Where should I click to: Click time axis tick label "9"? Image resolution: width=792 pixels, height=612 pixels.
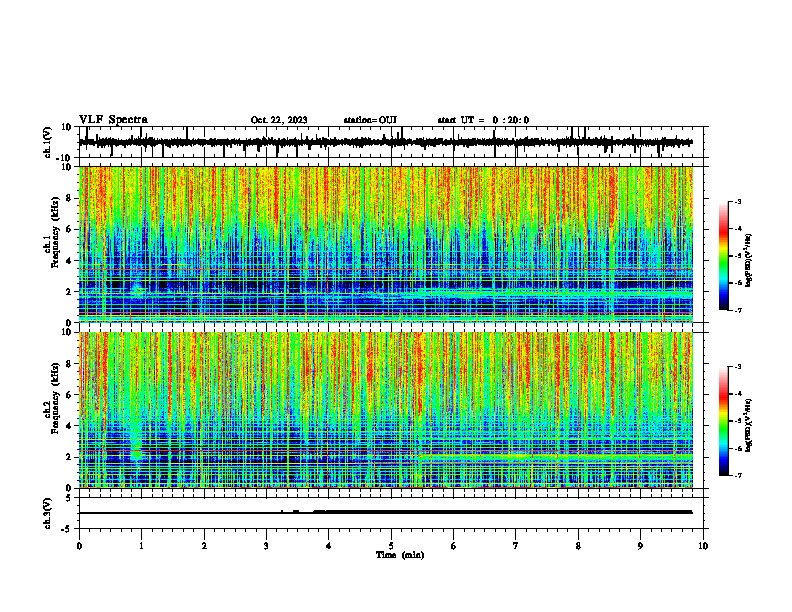[x=640, y=546]
